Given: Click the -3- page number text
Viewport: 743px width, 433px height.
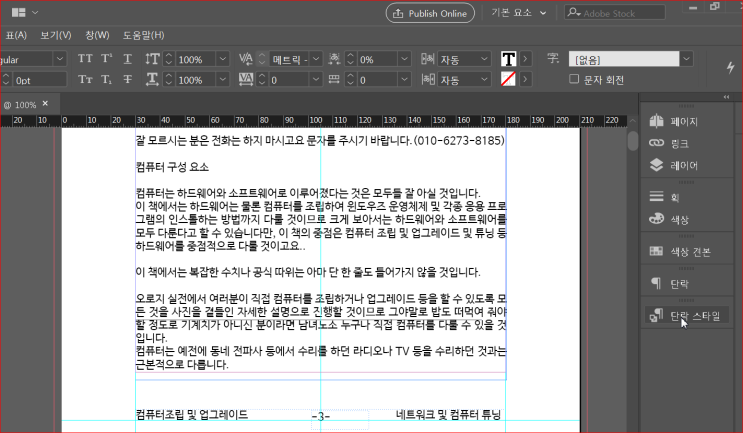Looking at the screenshot, I should tap(321, 416).
